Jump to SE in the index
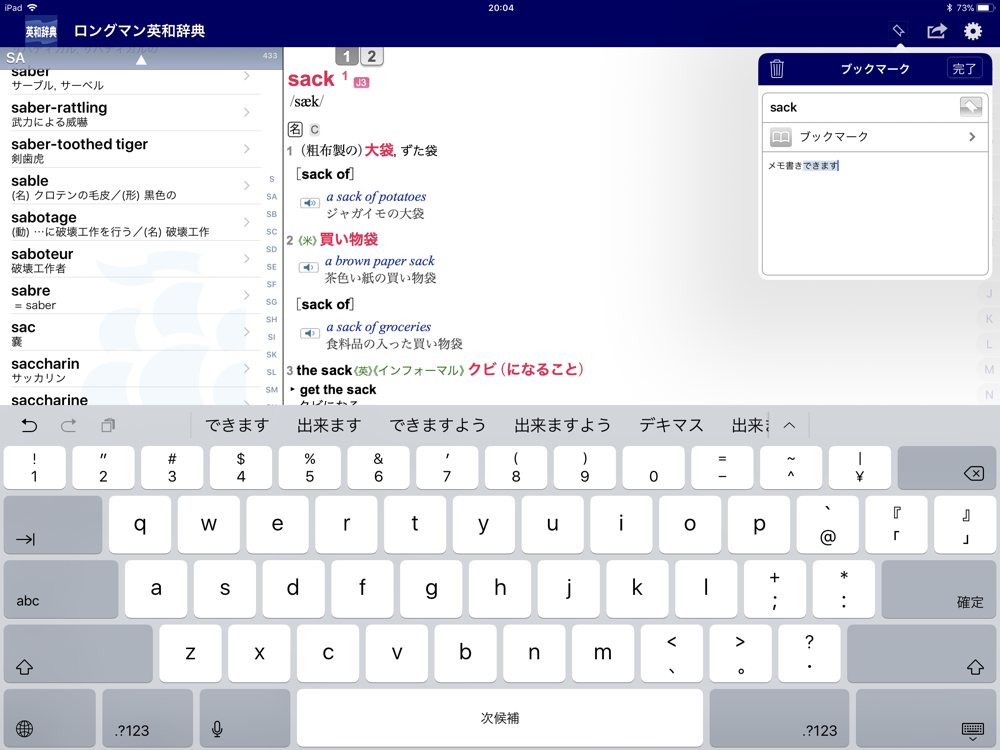 point(272,267)
